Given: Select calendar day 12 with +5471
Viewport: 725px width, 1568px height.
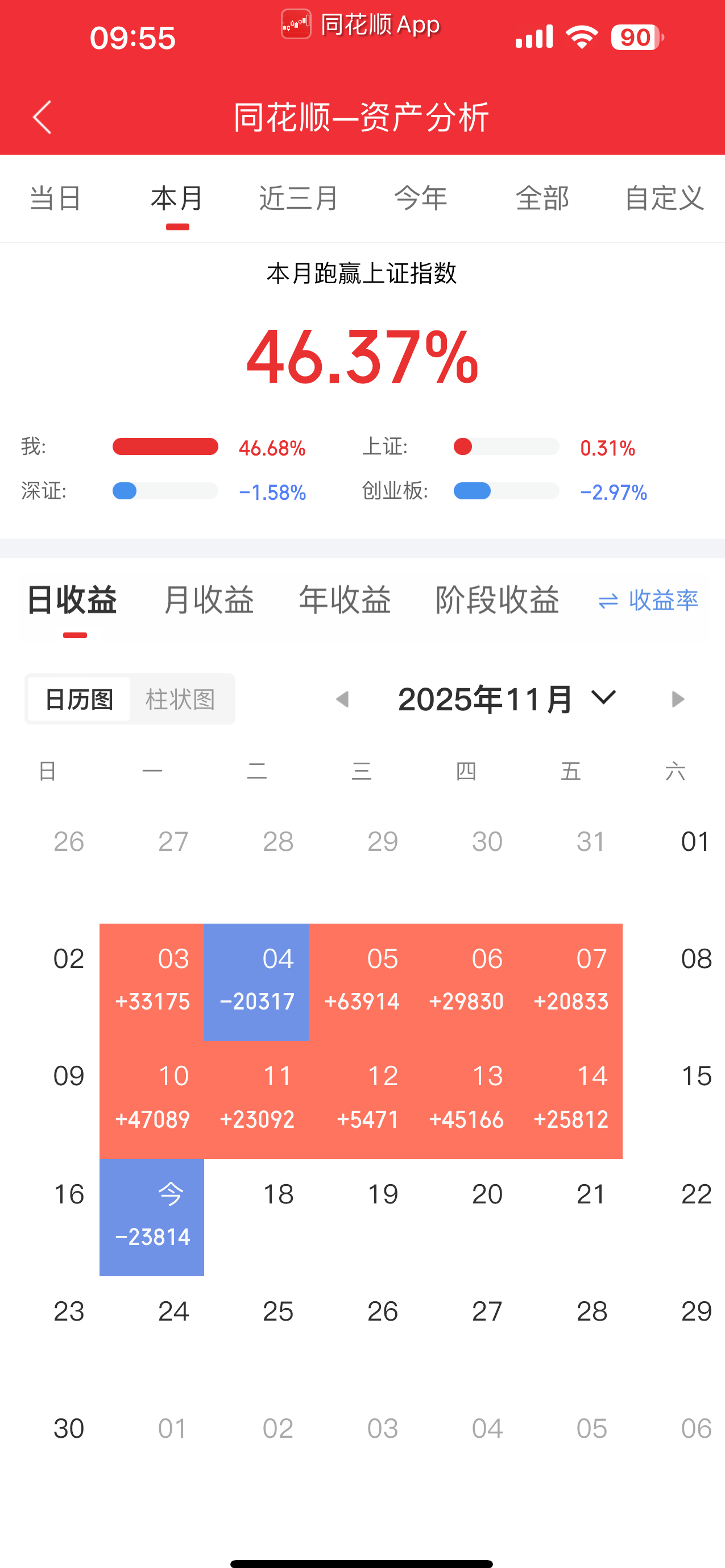Looking at the screenshot, I should 361,1099.
